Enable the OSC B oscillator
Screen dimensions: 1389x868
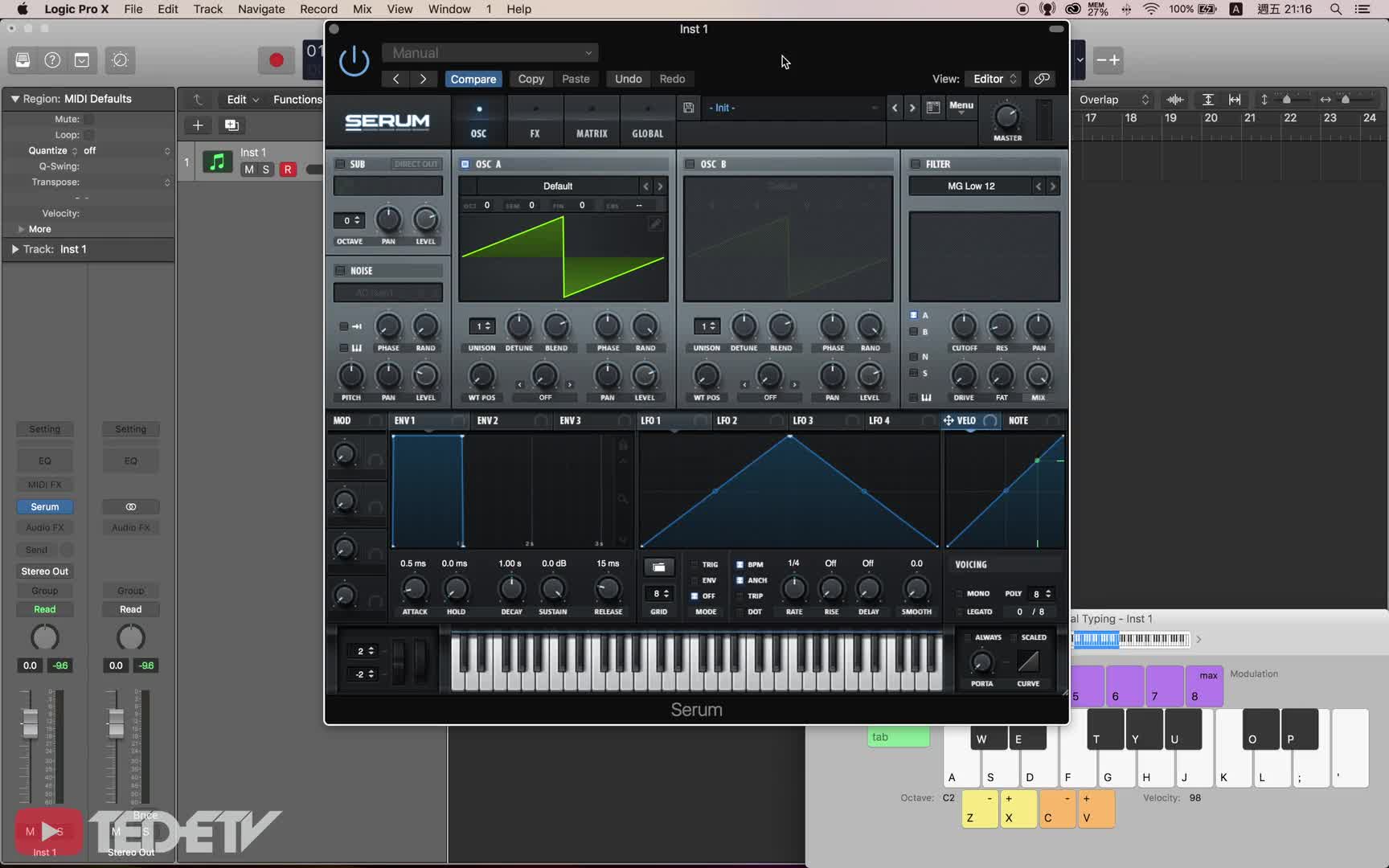point(690,164)
